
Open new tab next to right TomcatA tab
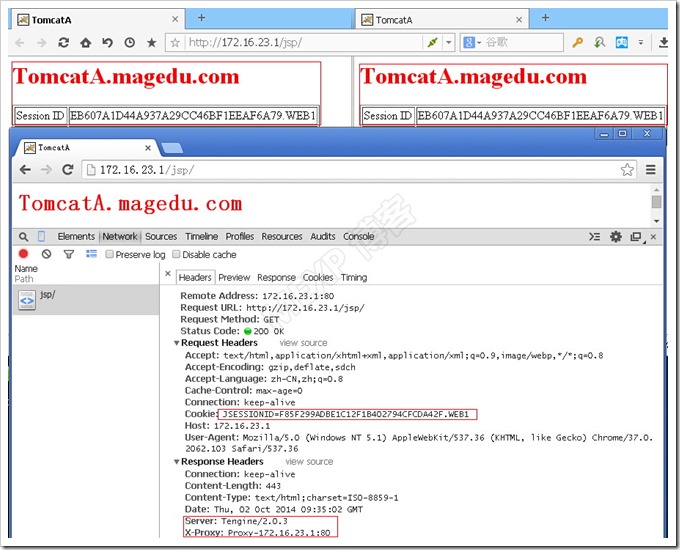546,18
